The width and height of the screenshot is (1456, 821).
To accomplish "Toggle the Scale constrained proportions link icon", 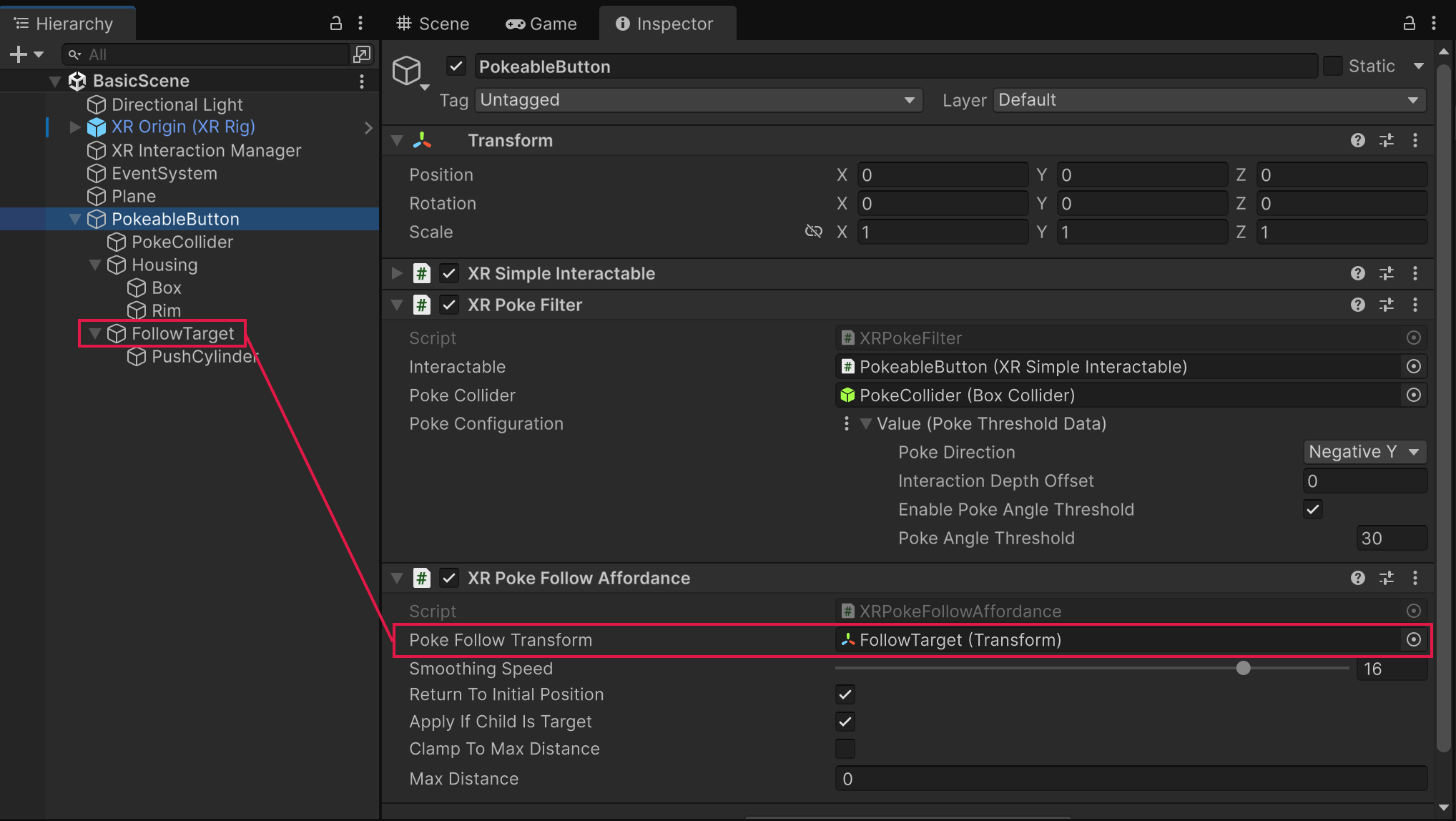I will coord(814,232).
